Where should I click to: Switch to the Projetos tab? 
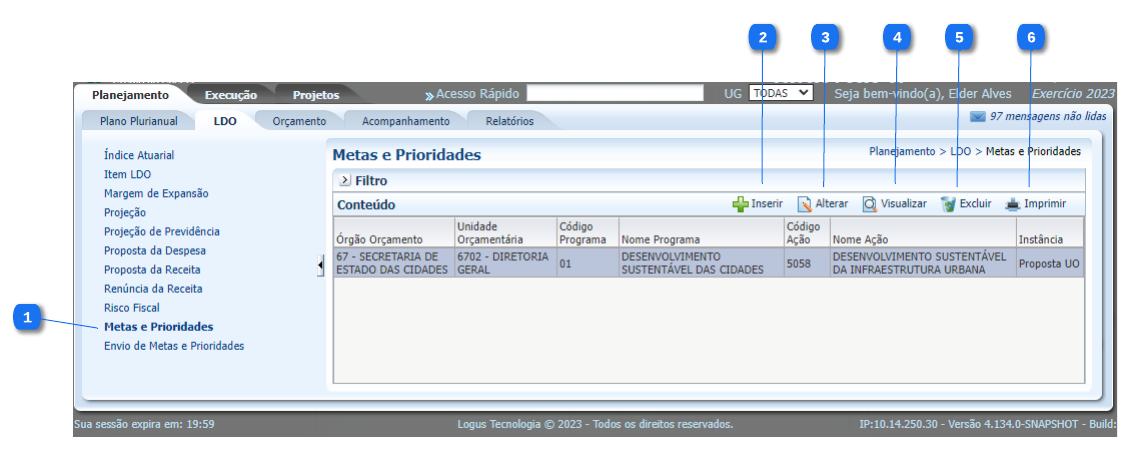315,95
